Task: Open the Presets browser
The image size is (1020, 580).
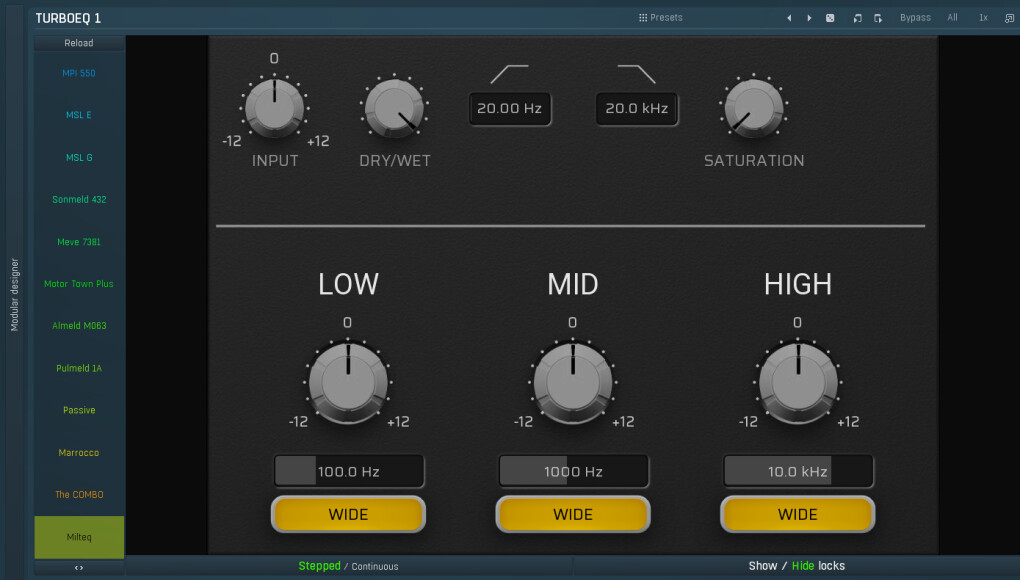Action: [660, 18]
